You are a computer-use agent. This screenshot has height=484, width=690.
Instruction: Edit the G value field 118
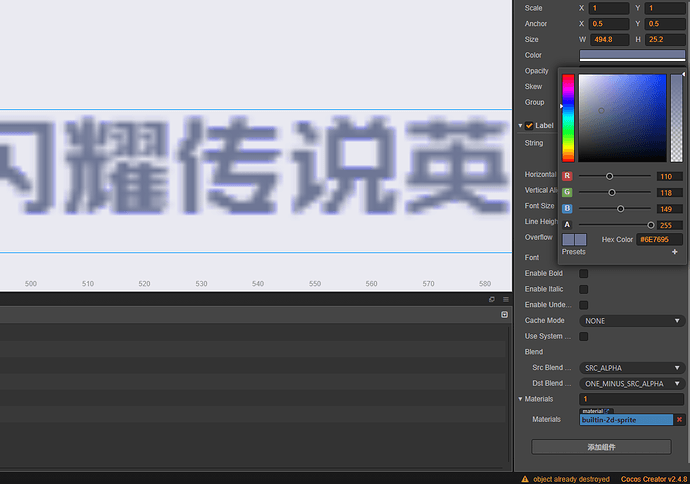[x=669, y=193]
